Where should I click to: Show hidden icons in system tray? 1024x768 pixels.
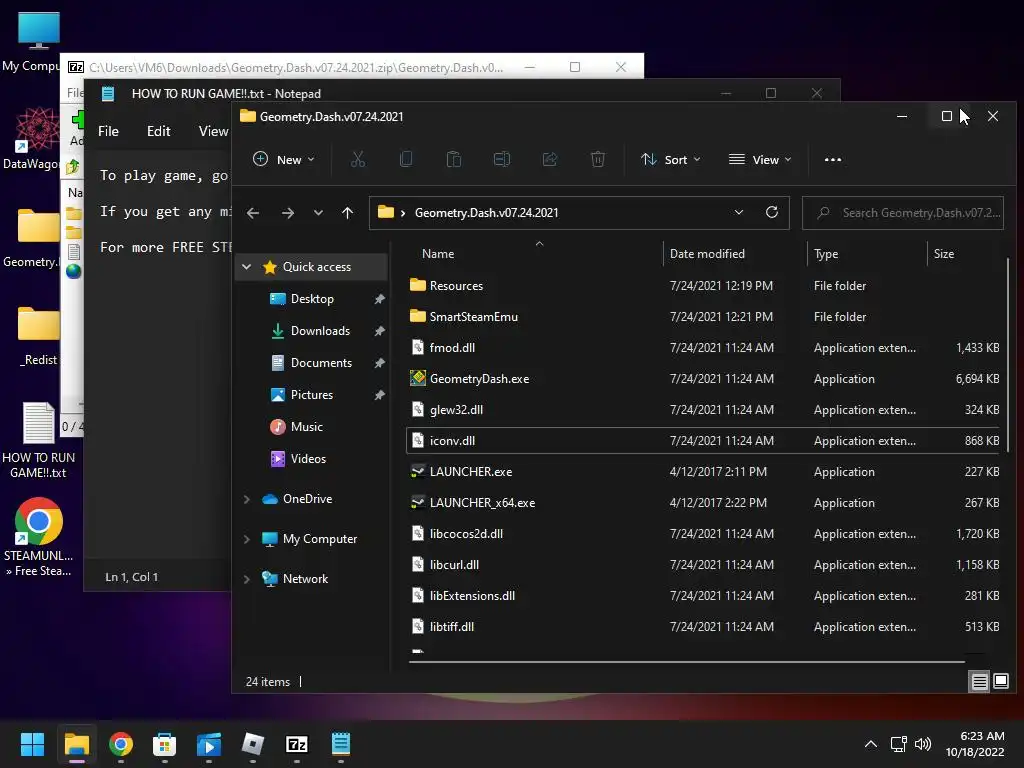pos(871,744)
